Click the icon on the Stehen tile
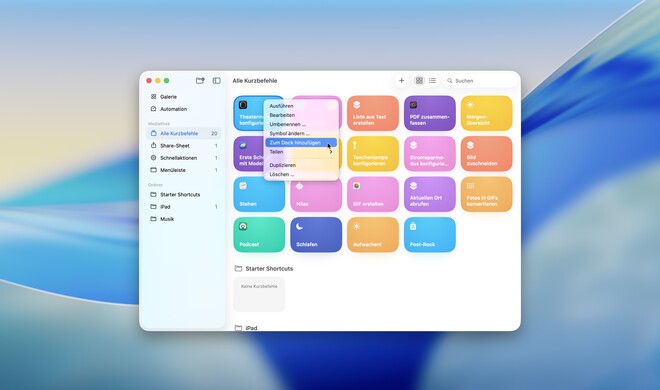Image resolution: width=660 pixels, height=390 pixels. pos(243,186)
